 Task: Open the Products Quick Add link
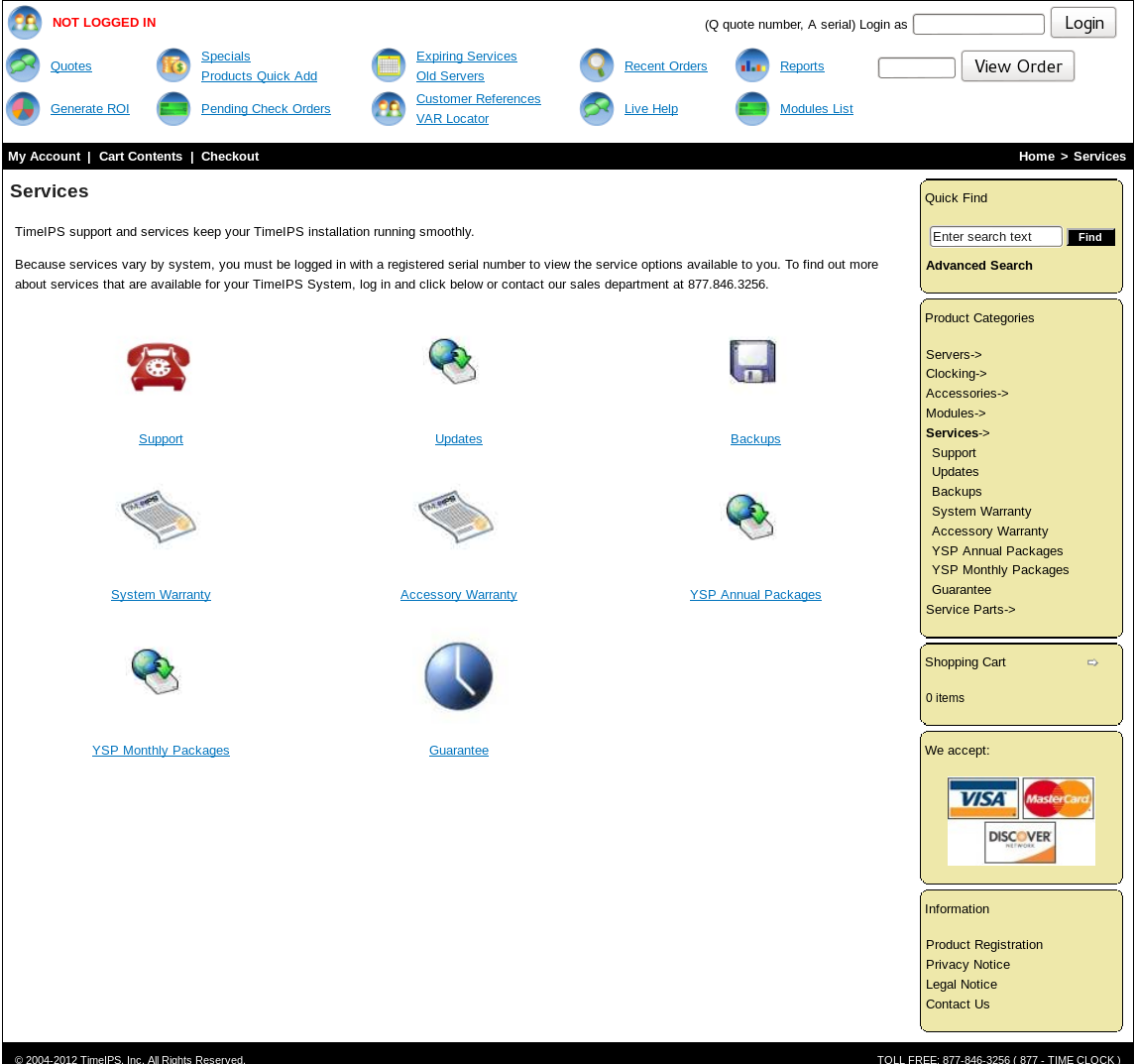(259, 76)
